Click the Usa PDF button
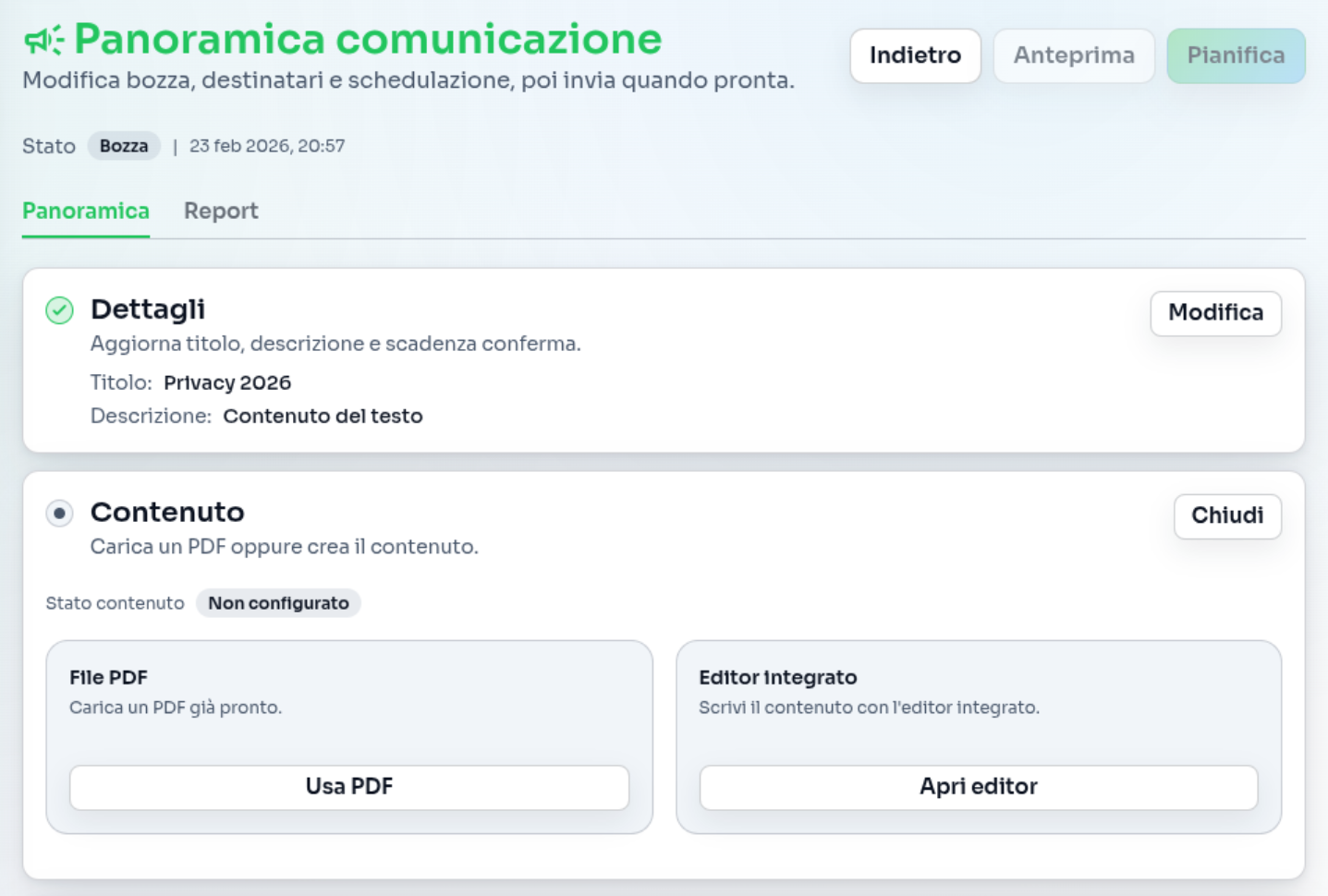Viewport: 1328px width, 896px height. [x=349, y=787]
